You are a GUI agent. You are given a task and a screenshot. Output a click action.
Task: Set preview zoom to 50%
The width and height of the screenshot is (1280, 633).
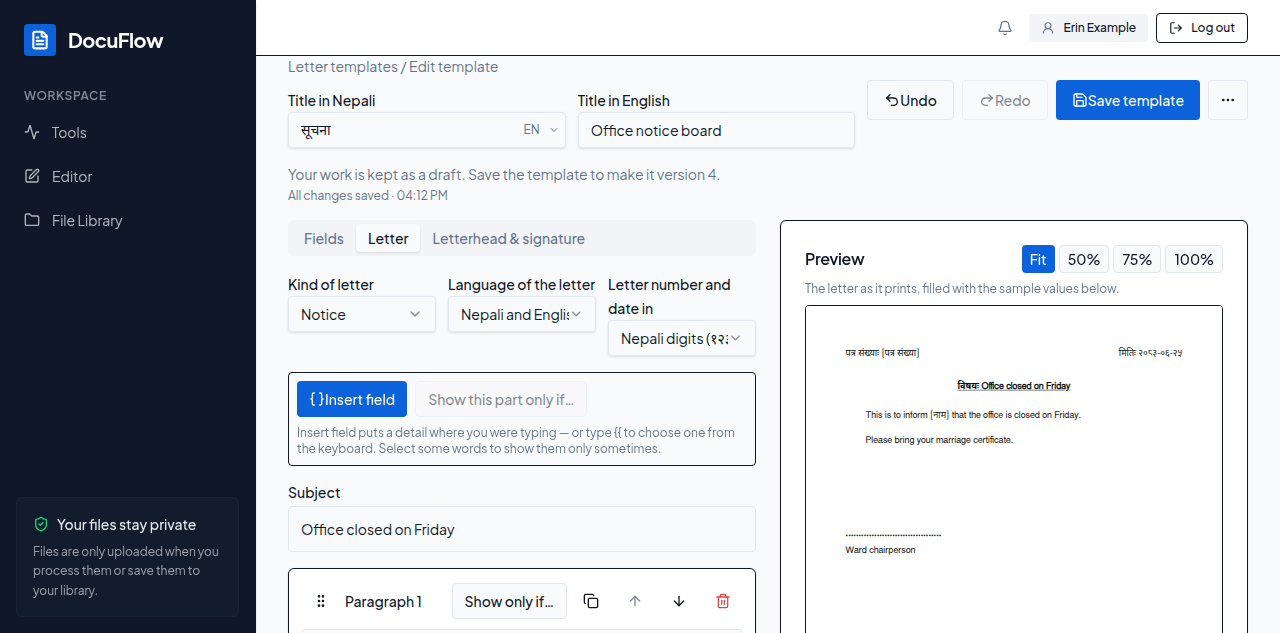(x=1084, y=259)
